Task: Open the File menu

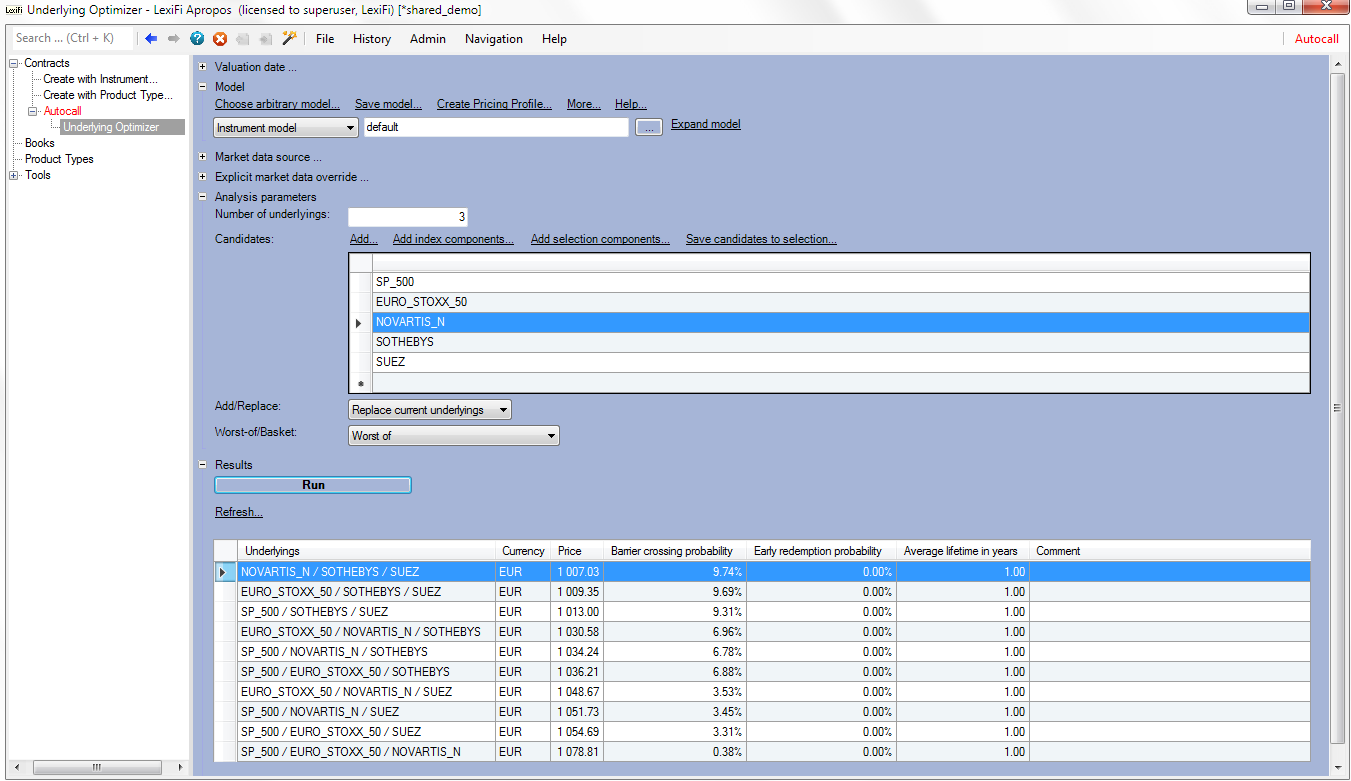Action: coord(325,39)
